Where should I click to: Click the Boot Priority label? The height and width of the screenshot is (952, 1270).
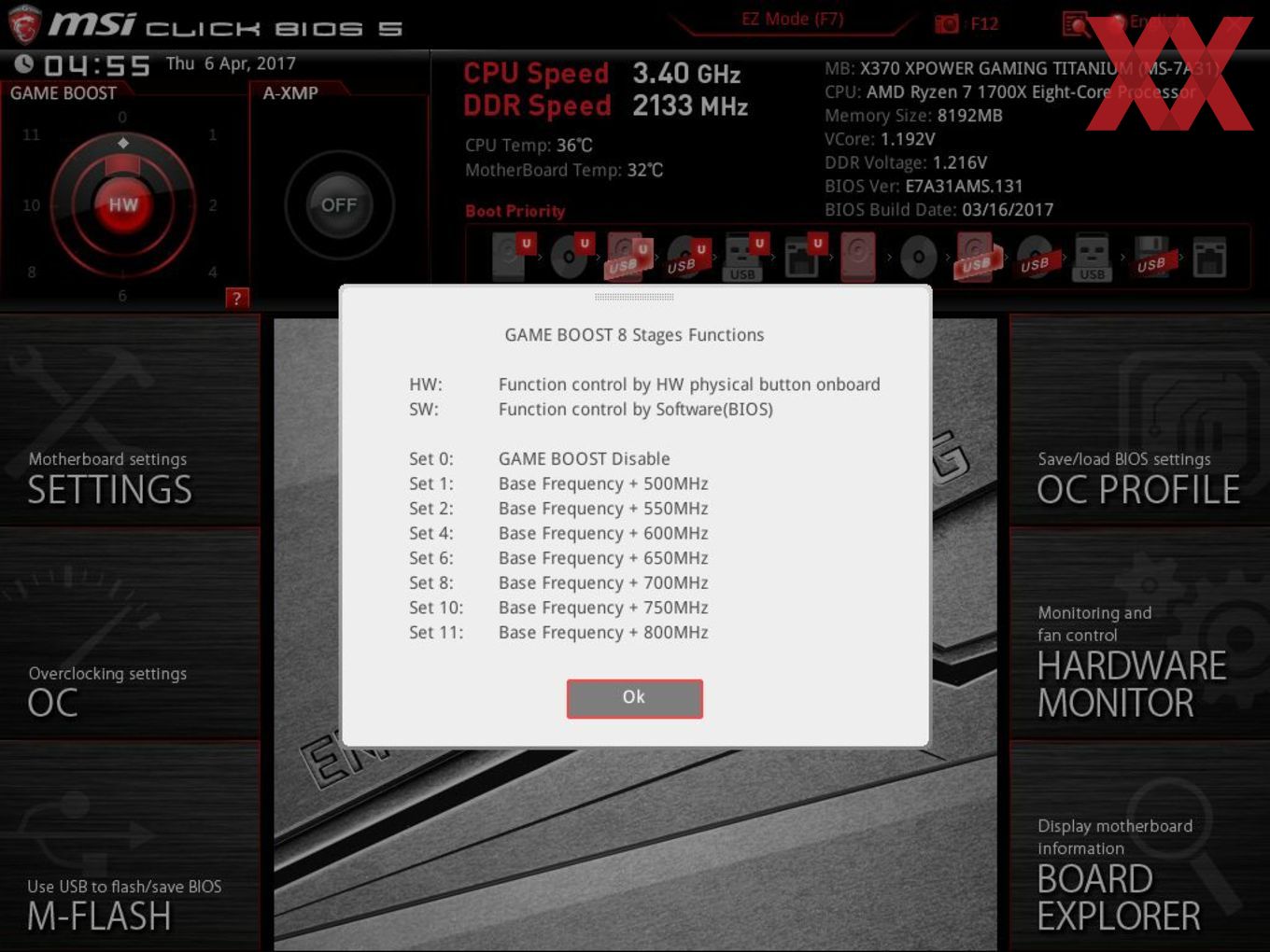[x=515, y=211]
